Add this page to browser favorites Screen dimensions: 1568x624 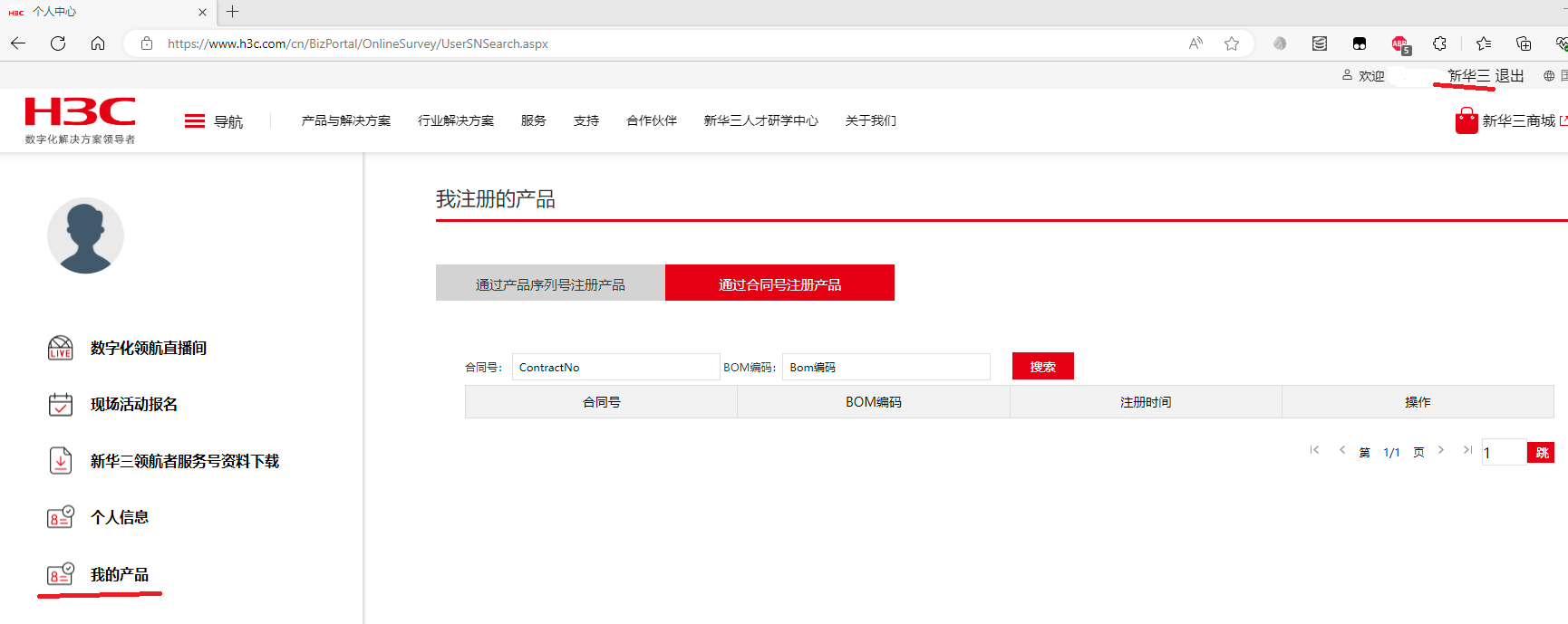[x=1231, y=43]
